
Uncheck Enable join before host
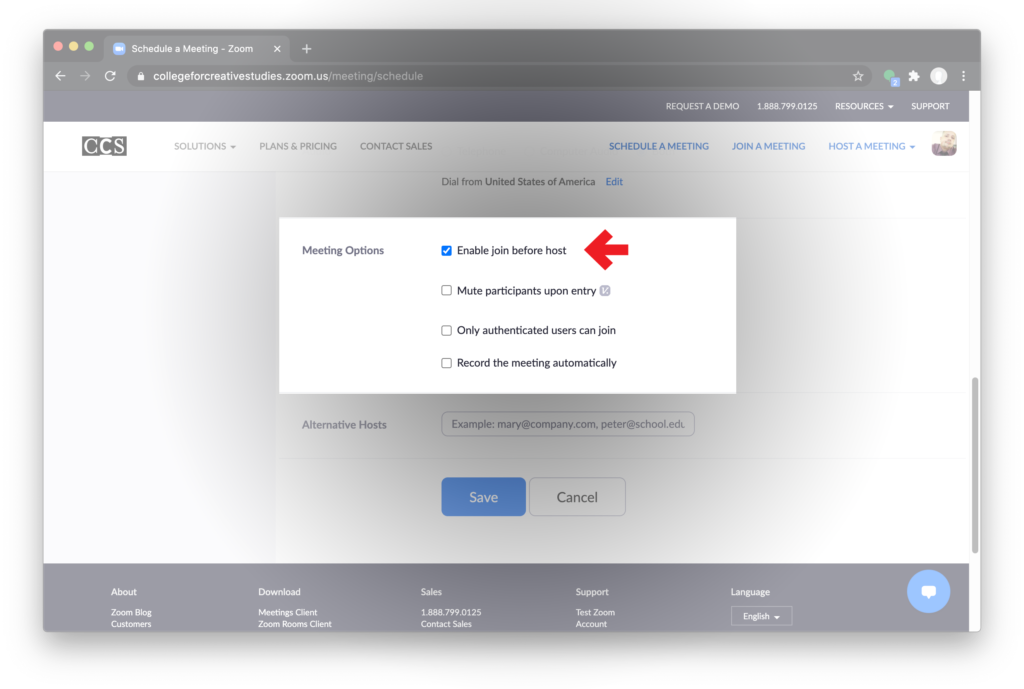(x=447, y=251)
